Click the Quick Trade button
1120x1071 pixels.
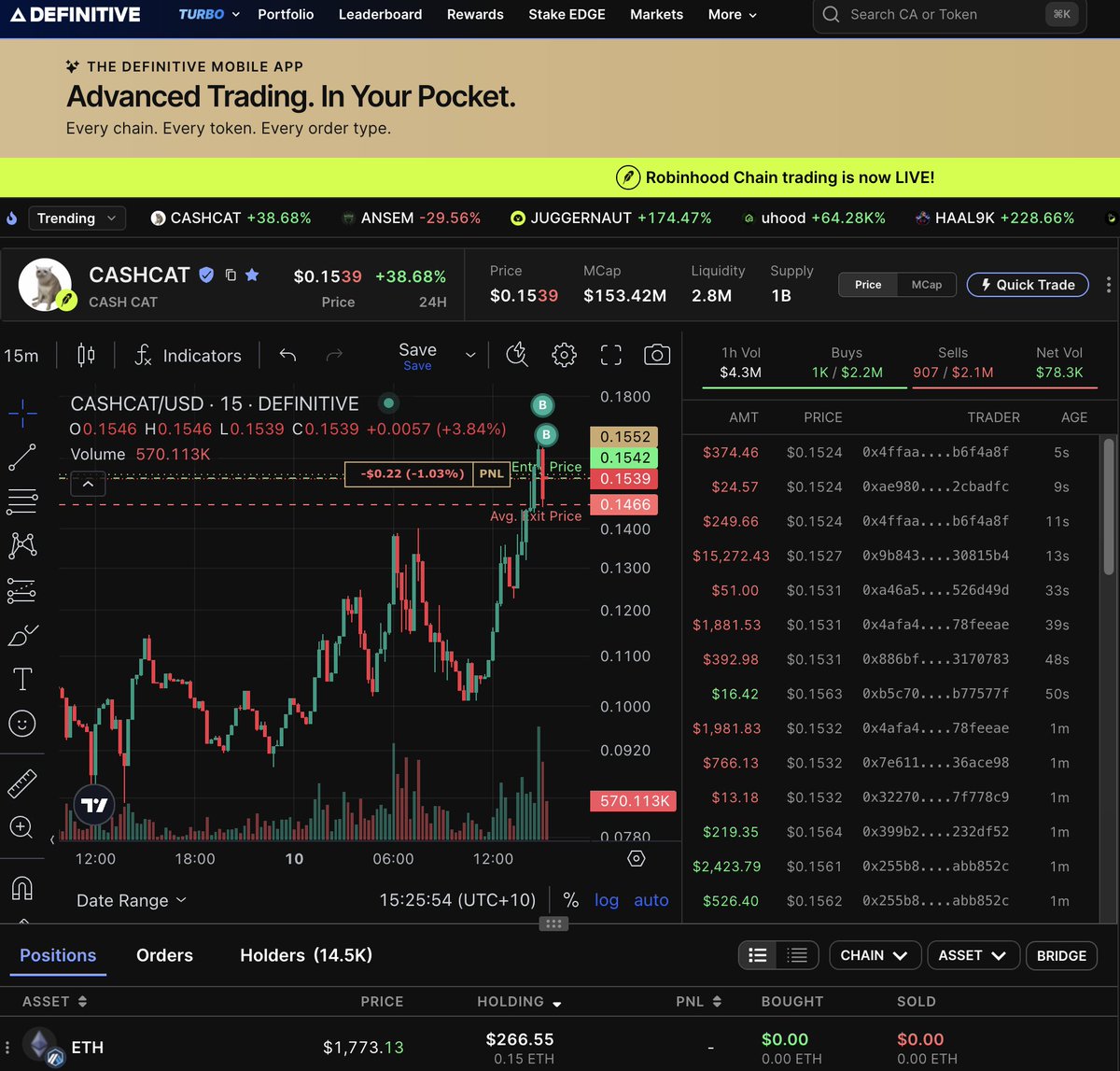(x=1028, y=285)
